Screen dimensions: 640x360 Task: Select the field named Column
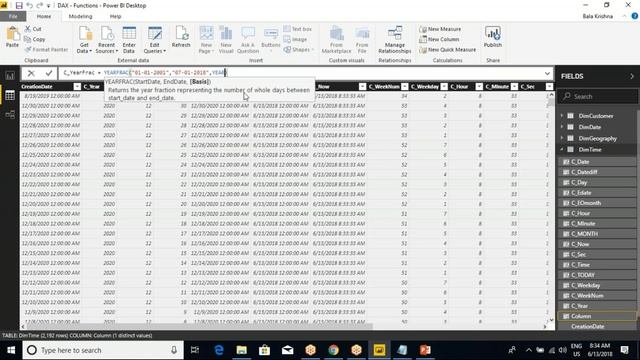597,316
